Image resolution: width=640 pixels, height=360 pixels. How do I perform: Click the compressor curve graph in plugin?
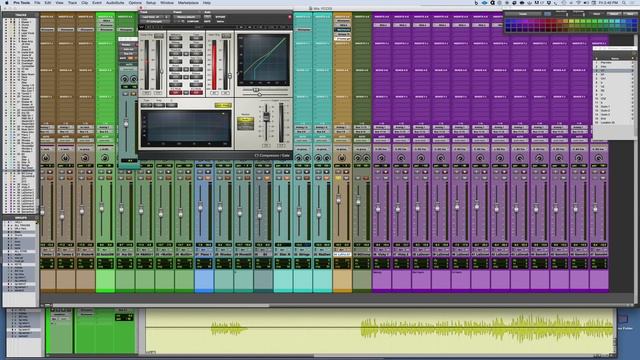(263, 60)
